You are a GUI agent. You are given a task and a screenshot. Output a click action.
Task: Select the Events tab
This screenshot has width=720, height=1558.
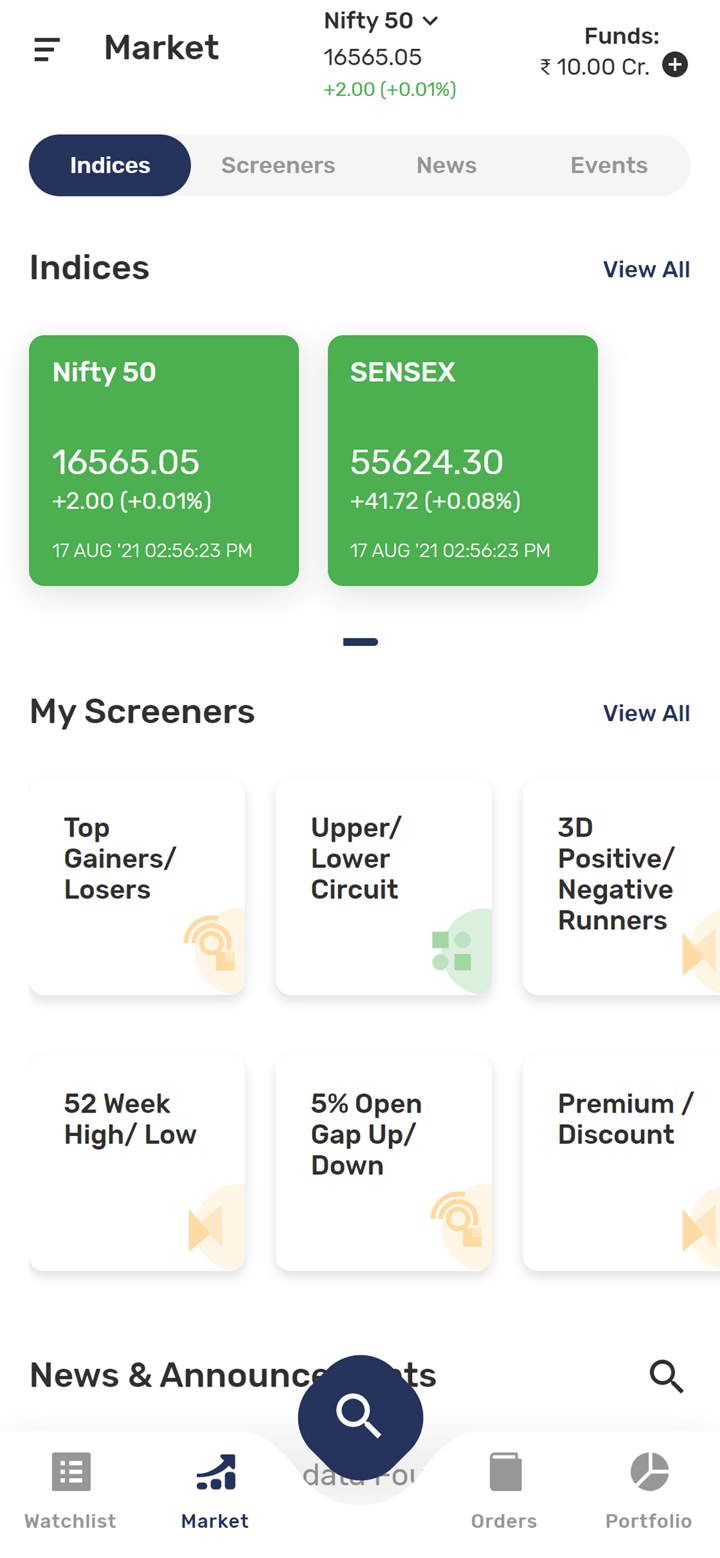click(609, 165)
